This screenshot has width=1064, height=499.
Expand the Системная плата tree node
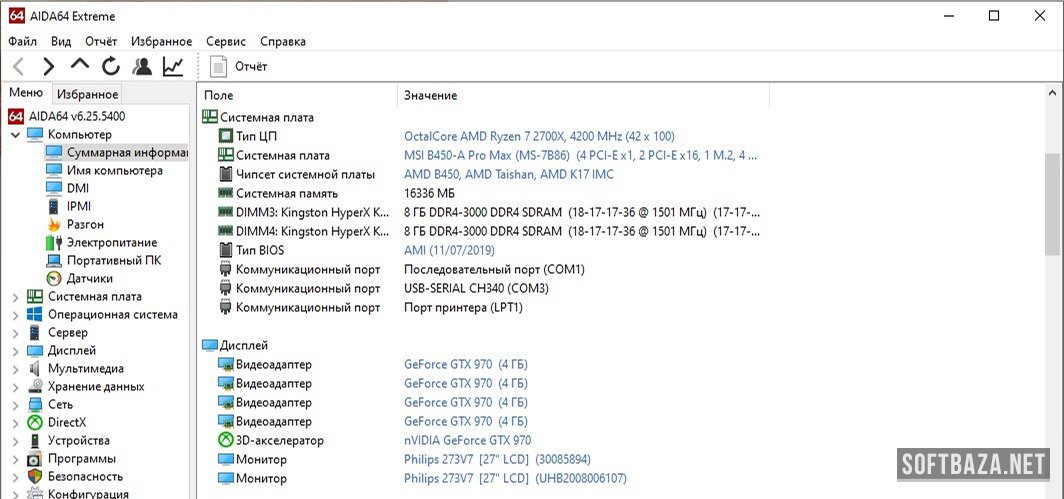pos(15,297)
